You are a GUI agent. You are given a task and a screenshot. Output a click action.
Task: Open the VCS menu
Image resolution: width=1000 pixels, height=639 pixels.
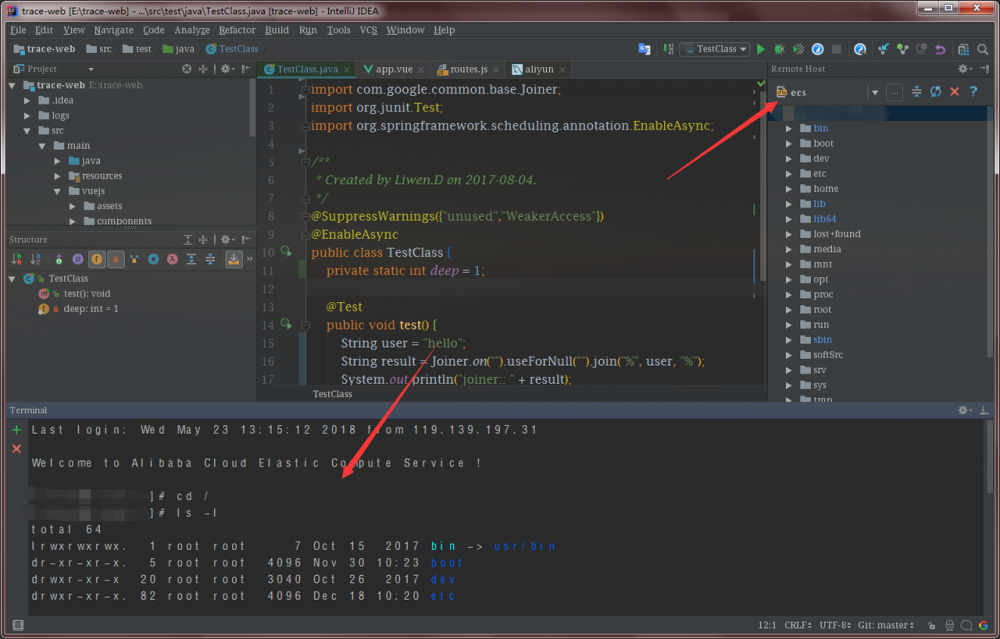tap(370, 29)
